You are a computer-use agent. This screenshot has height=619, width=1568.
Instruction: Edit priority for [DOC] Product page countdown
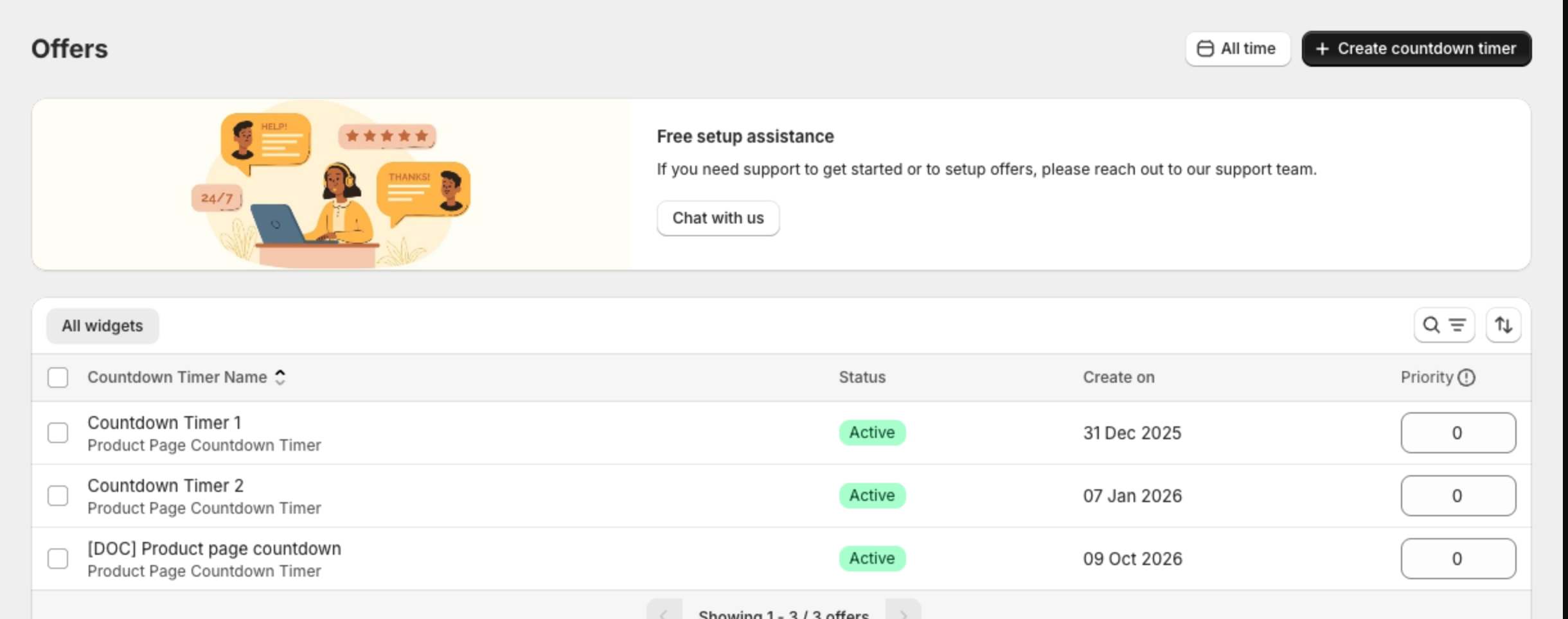[1458, 559]
